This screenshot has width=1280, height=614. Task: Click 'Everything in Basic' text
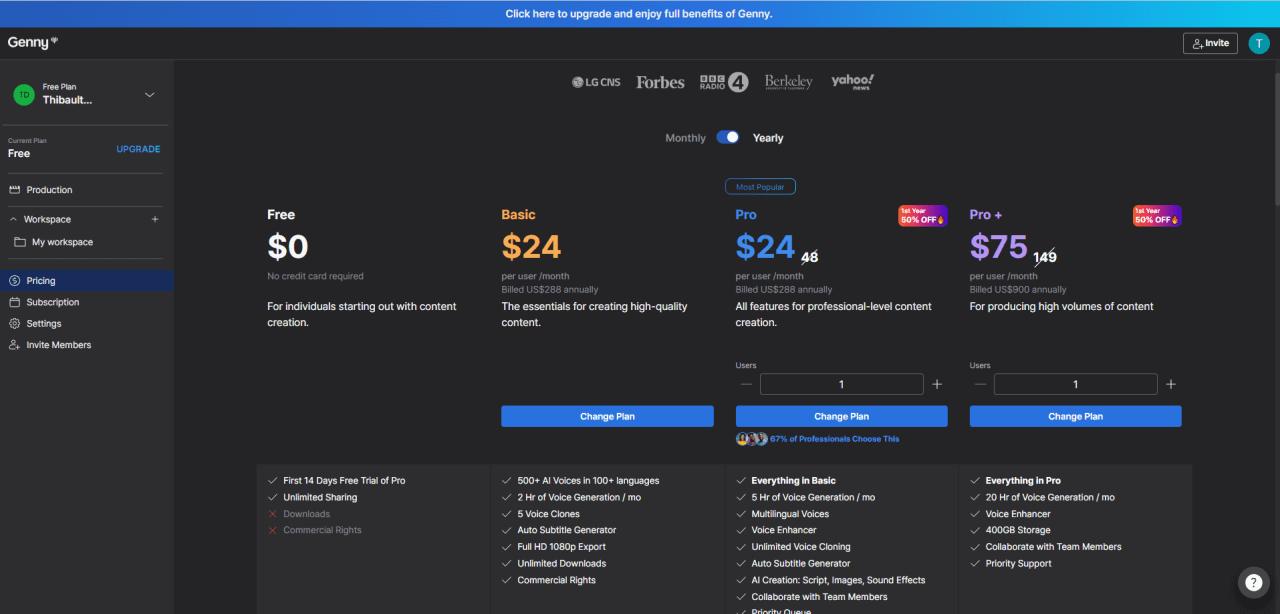(793, 481)
